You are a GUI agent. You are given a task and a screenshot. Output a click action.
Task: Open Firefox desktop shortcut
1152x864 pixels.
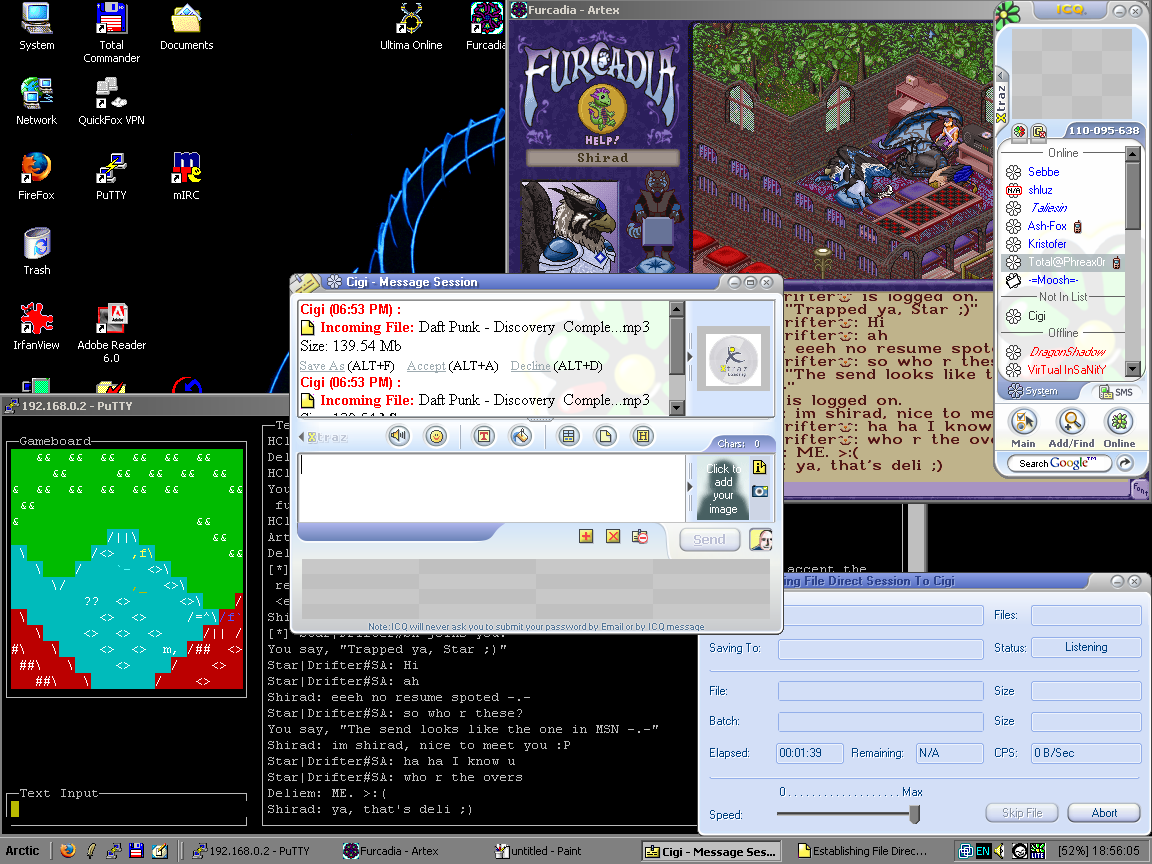click(36, 176)
